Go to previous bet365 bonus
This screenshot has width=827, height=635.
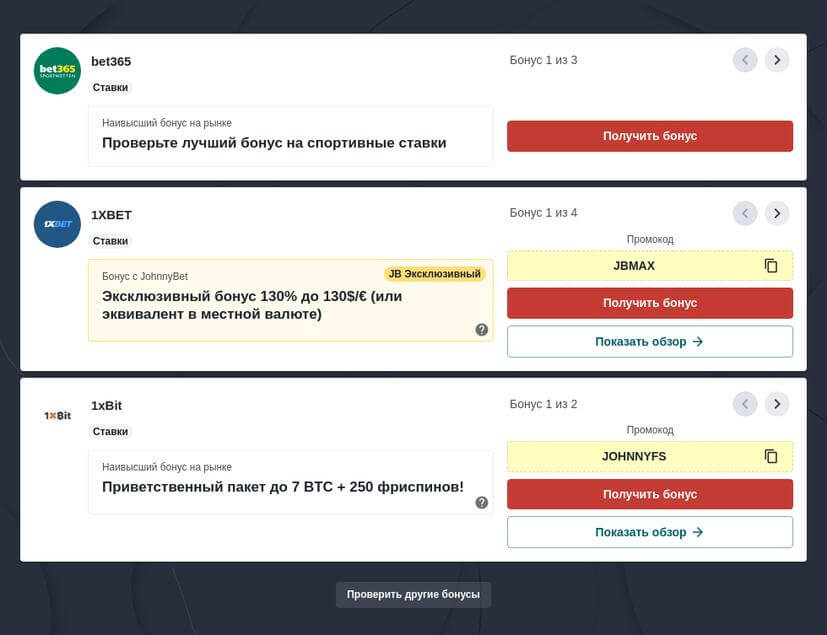tap(745, 60)
